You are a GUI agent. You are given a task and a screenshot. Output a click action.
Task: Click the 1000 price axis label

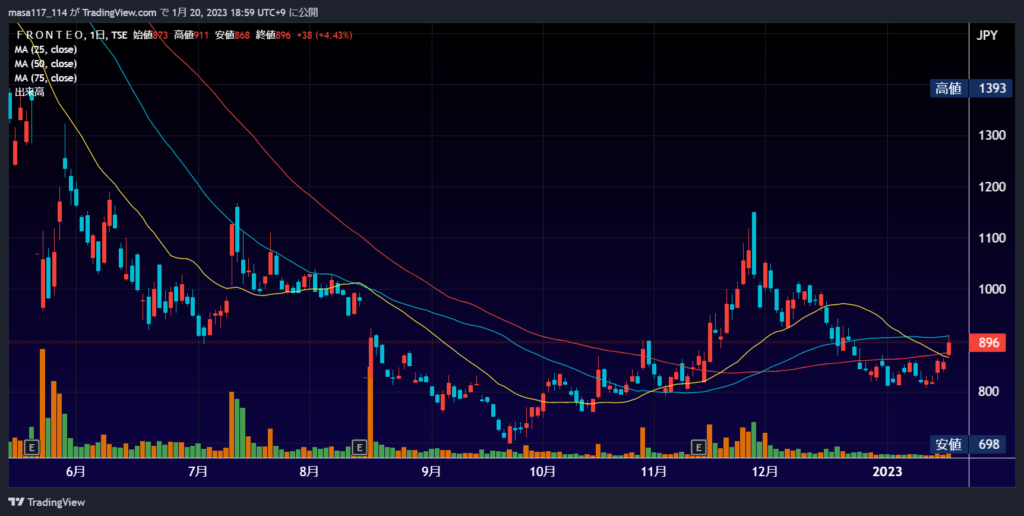point(992,289)
